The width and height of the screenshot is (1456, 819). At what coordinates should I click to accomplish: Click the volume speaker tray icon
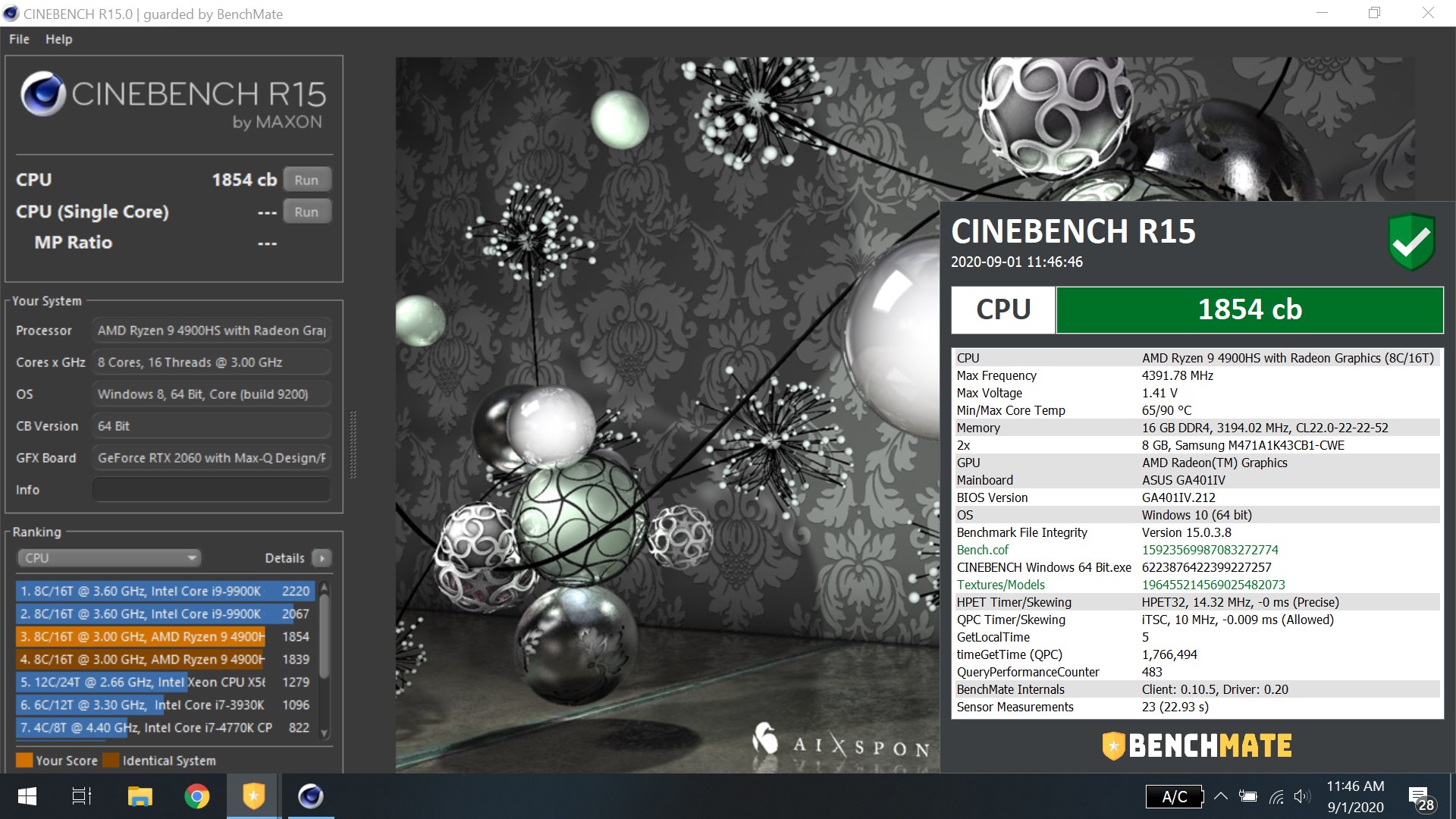(x=1302, y=796)
